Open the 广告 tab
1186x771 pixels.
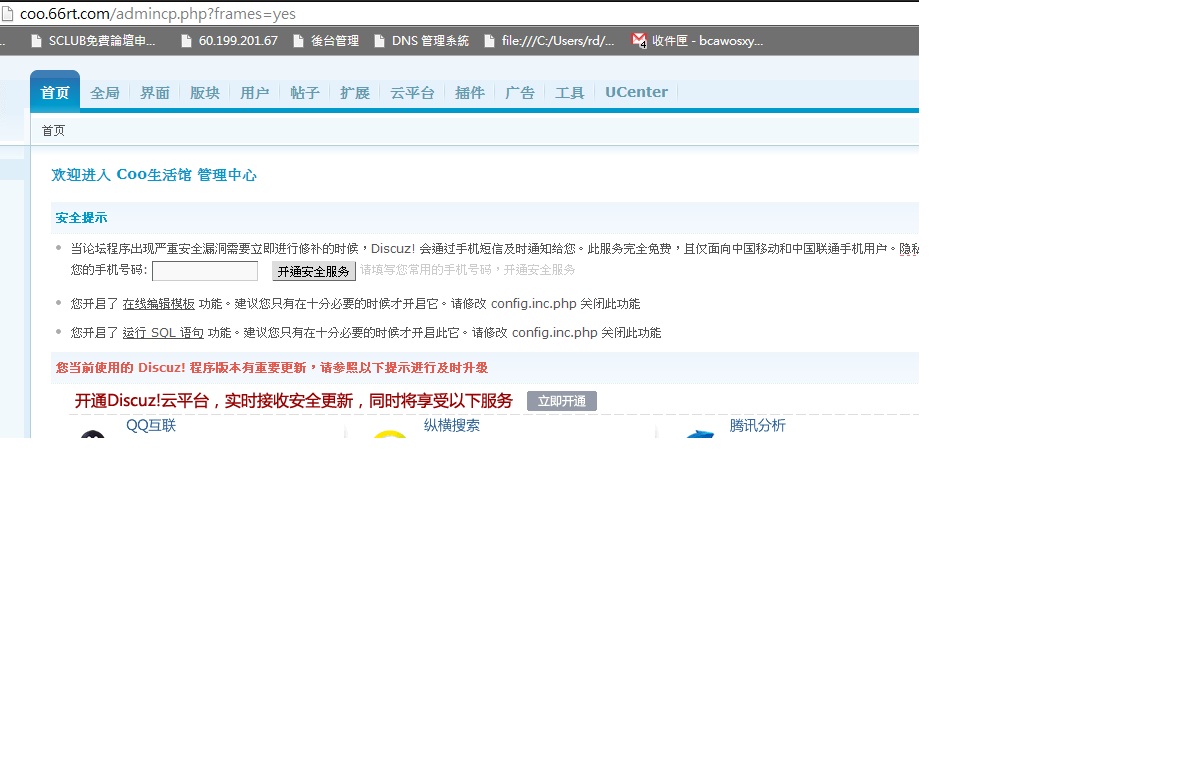520,92
